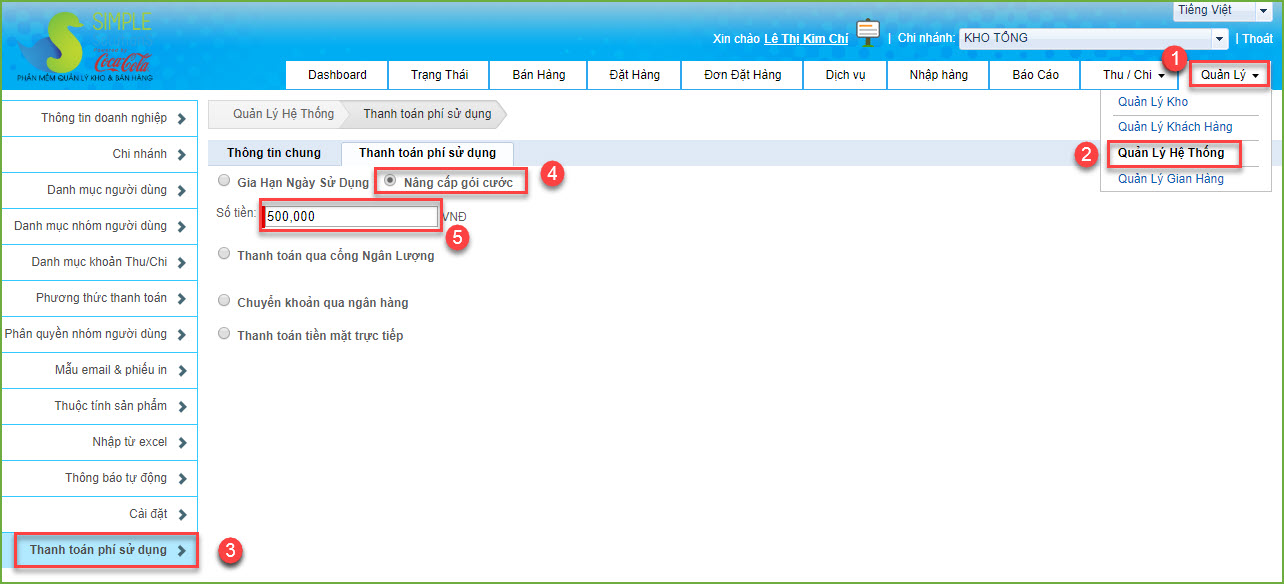The height and width of the screenshot is (584, 1284).
Task: Click the Thoát logout link
Action: coord(1258,39)
